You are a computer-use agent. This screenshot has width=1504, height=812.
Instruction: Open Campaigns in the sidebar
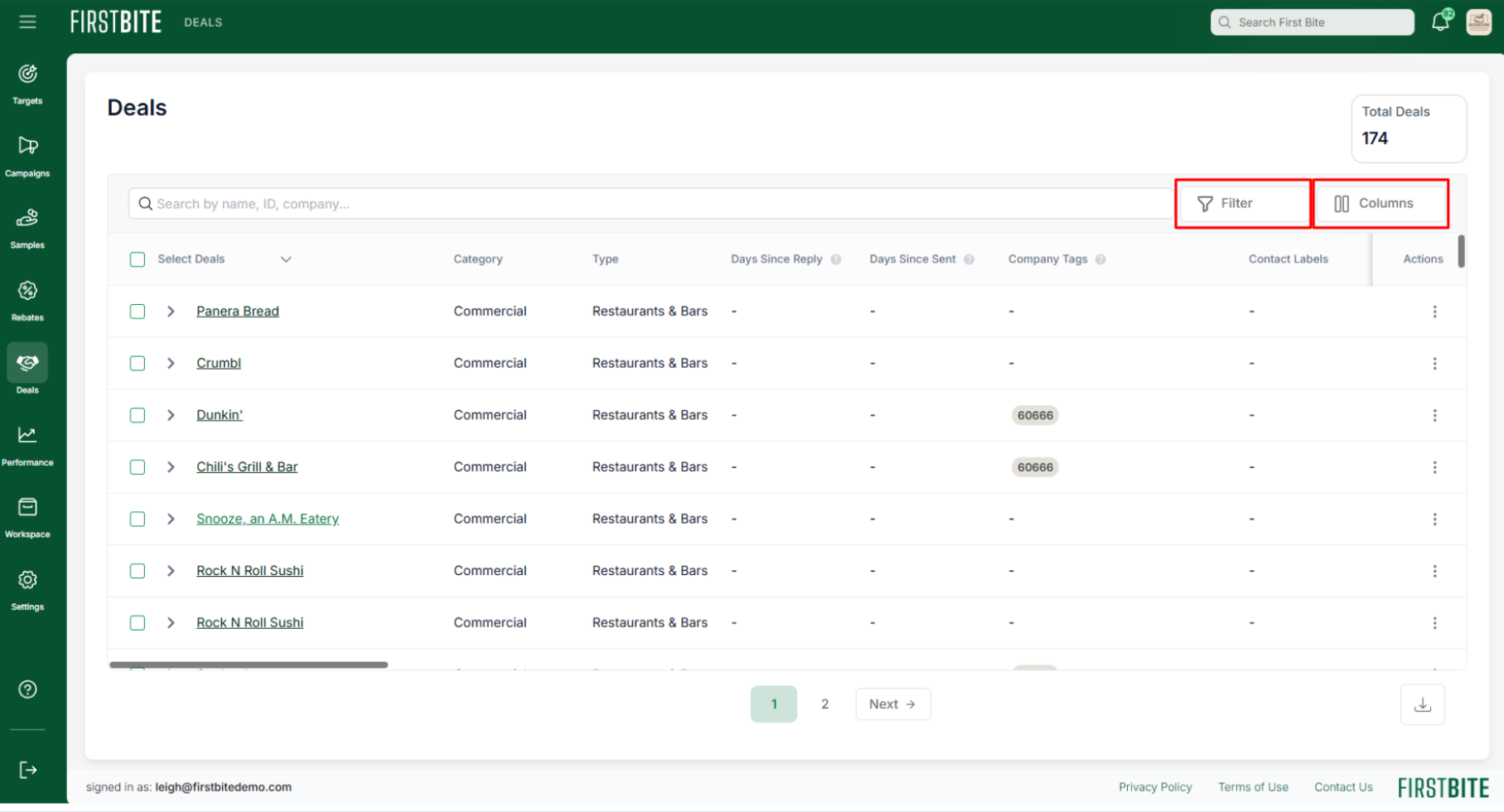coord(27,157)
